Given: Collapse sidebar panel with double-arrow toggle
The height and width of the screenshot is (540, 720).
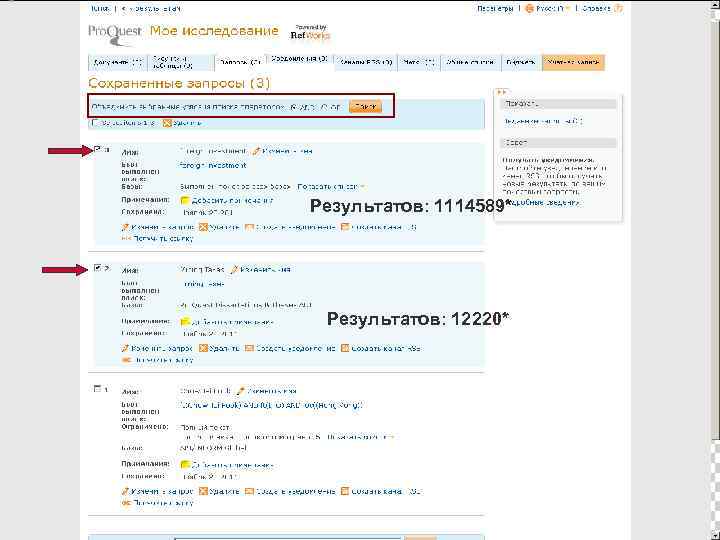Looking at the screenshot, I should coord(501,92).
